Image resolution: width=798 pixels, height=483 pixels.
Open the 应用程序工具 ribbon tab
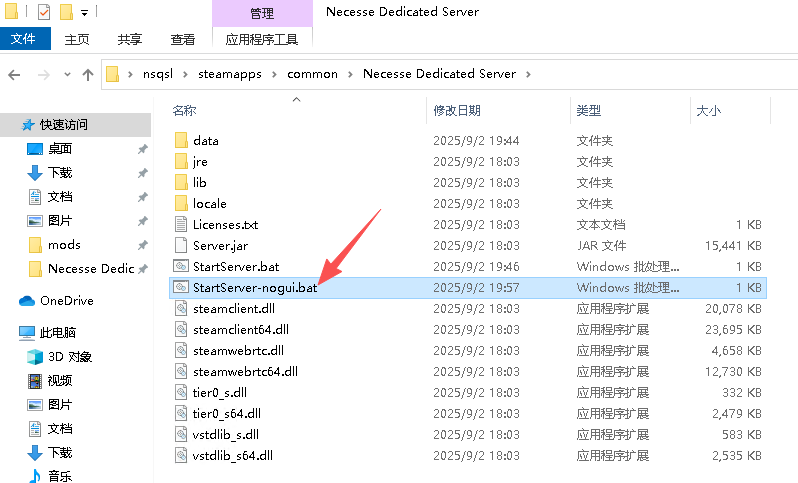(x=262, y=39)
